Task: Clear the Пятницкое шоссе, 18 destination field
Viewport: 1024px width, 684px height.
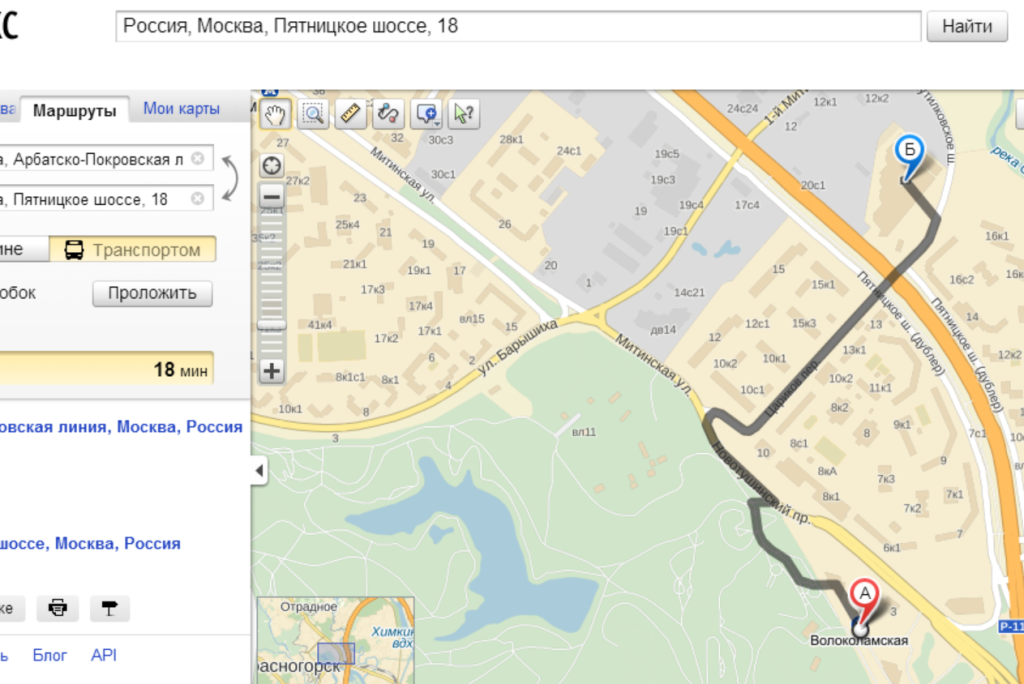Action: 197,199
